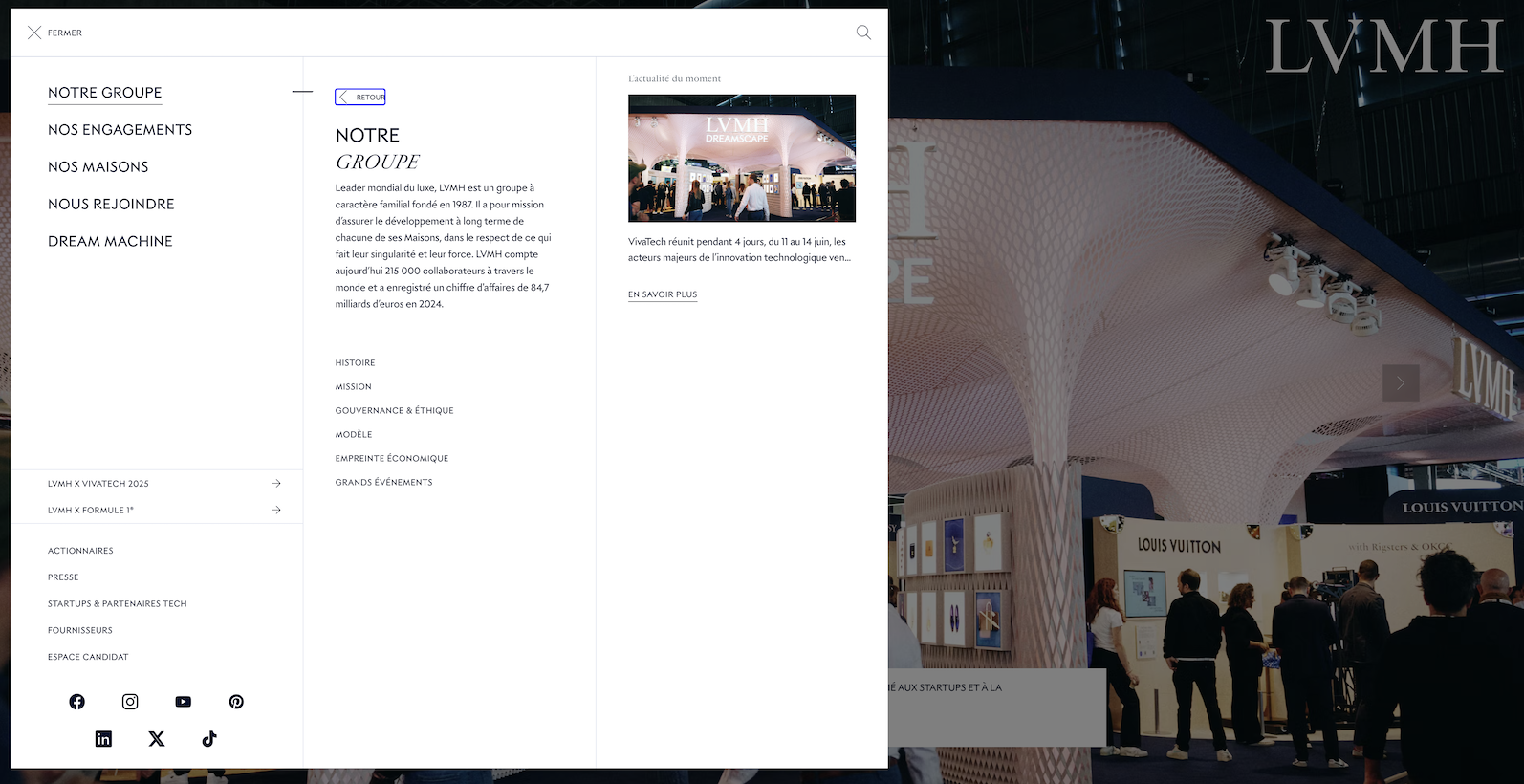Click the NOTRE GROUPE heading in the submenu panel
The width and height of the screenshot is (1524, 784).
[377, 149]
